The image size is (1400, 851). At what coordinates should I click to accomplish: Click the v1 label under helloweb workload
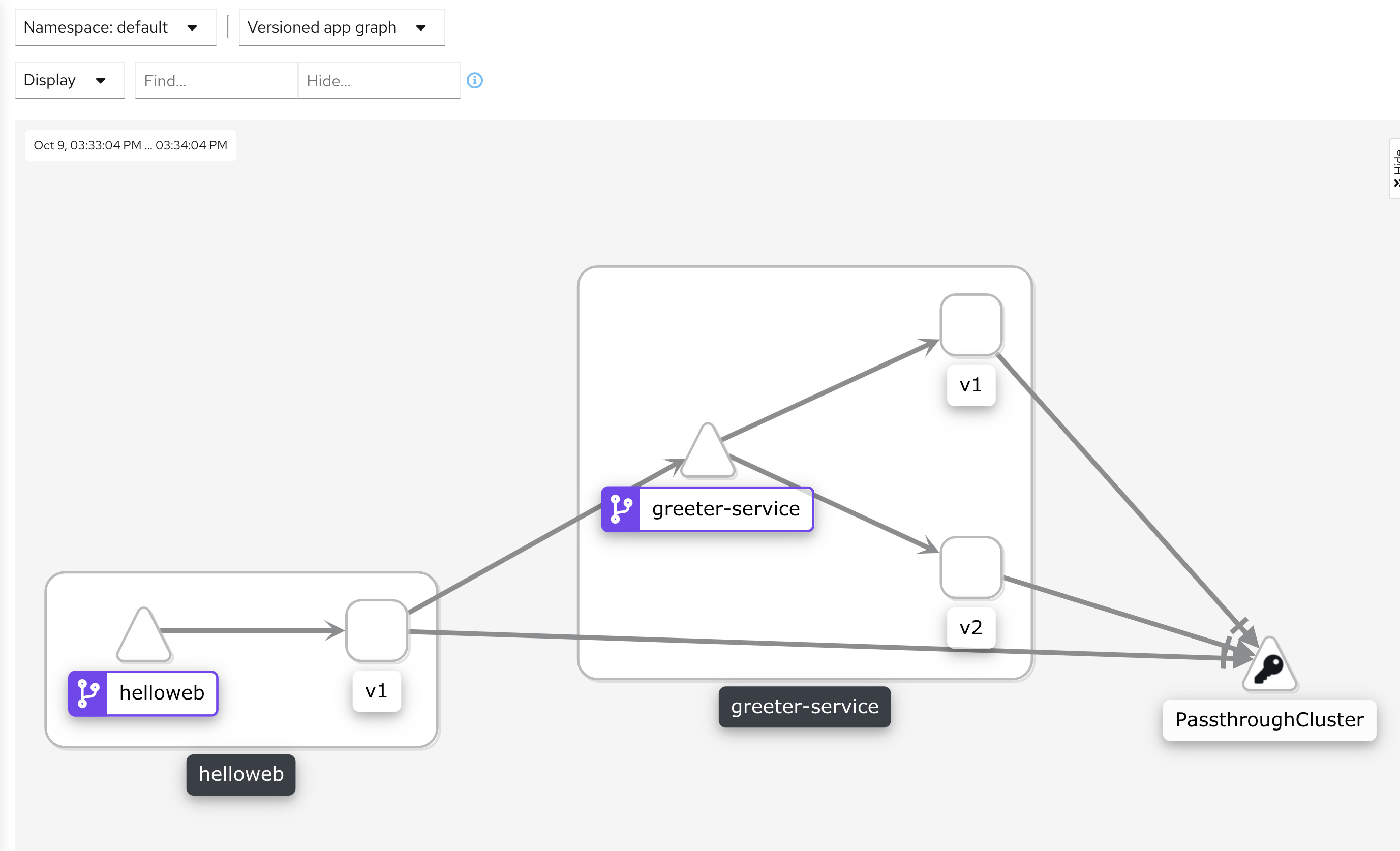377,691
